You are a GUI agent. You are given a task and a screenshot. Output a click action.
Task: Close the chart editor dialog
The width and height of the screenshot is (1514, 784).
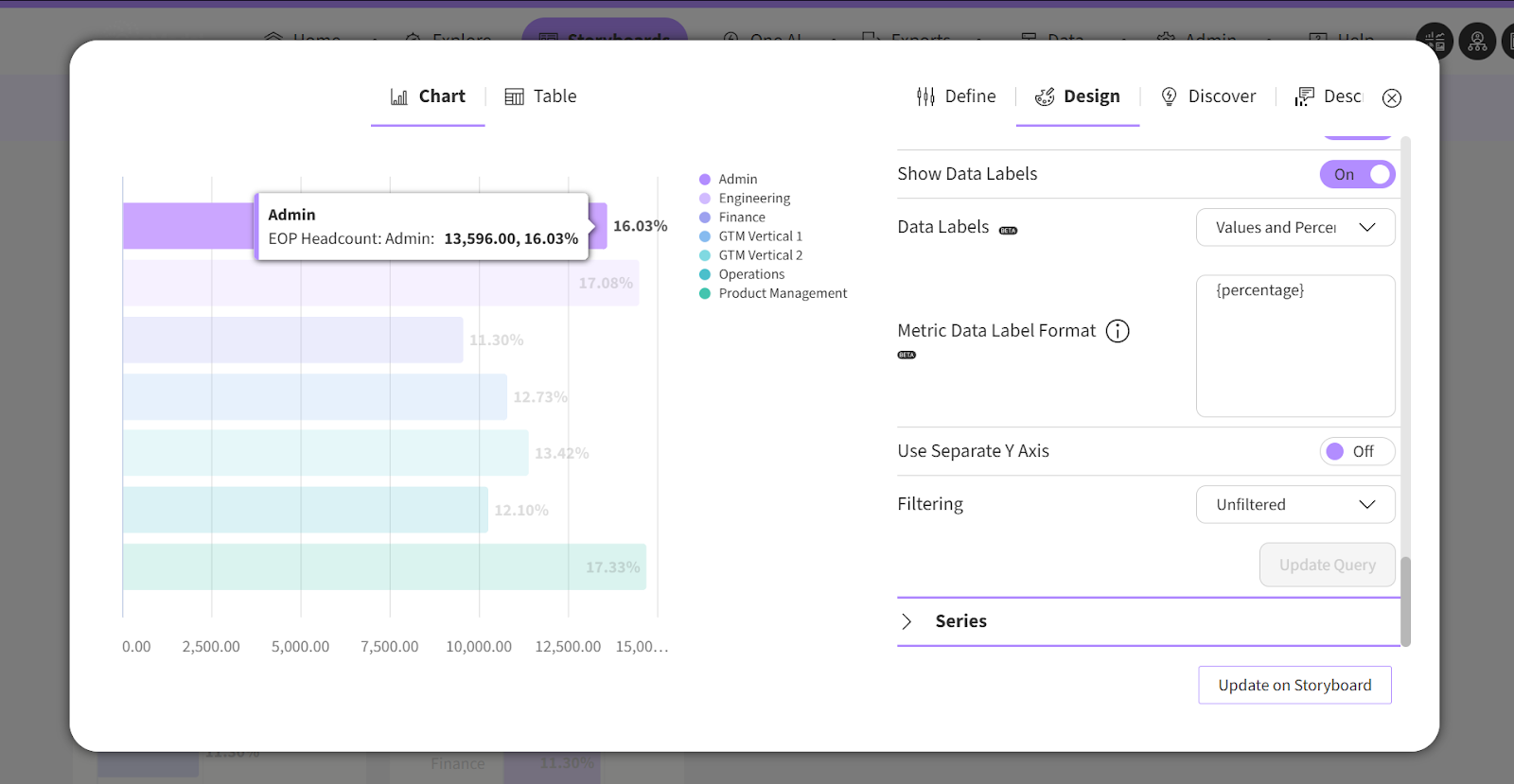pos(1392,97)
